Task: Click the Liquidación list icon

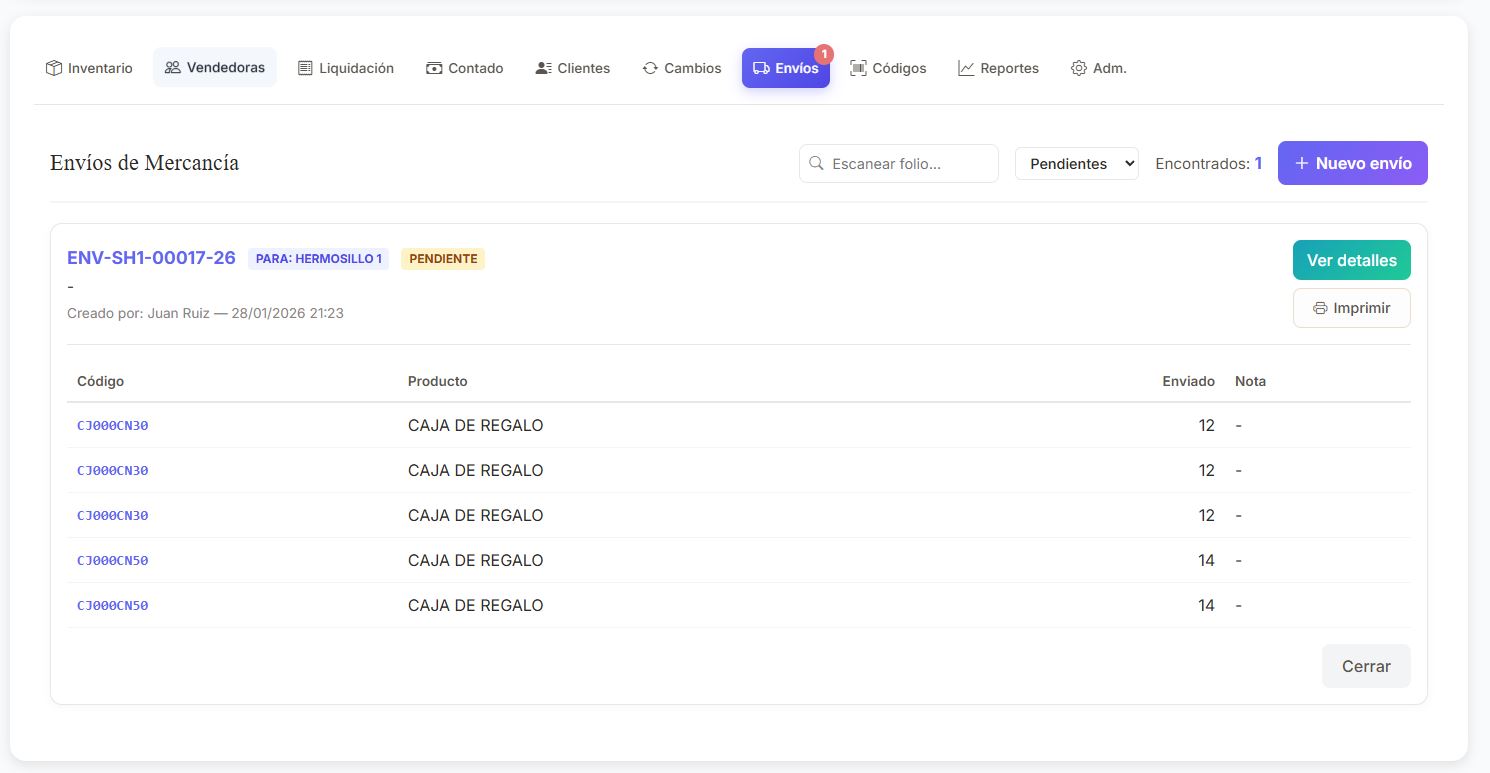Action: click(305, 68)
